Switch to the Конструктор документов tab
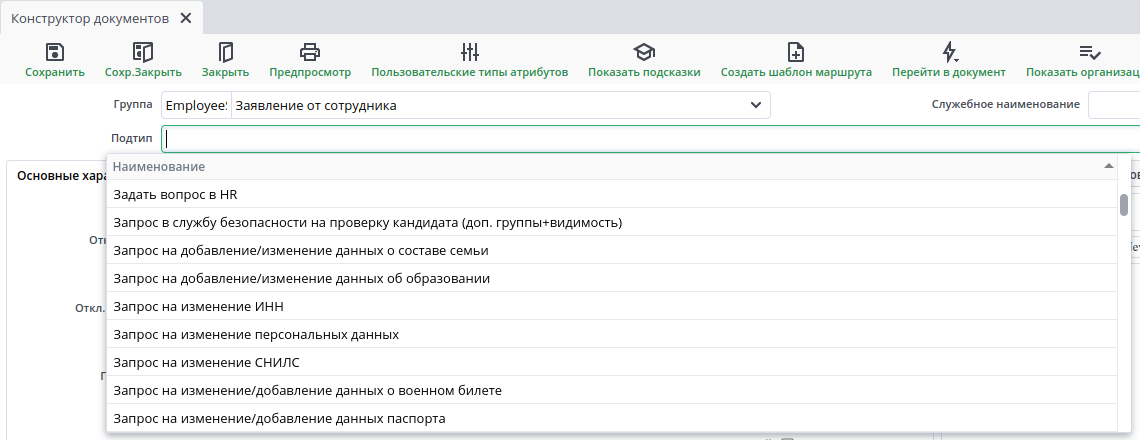1140x440 pixels. click(x=90, y=18)
